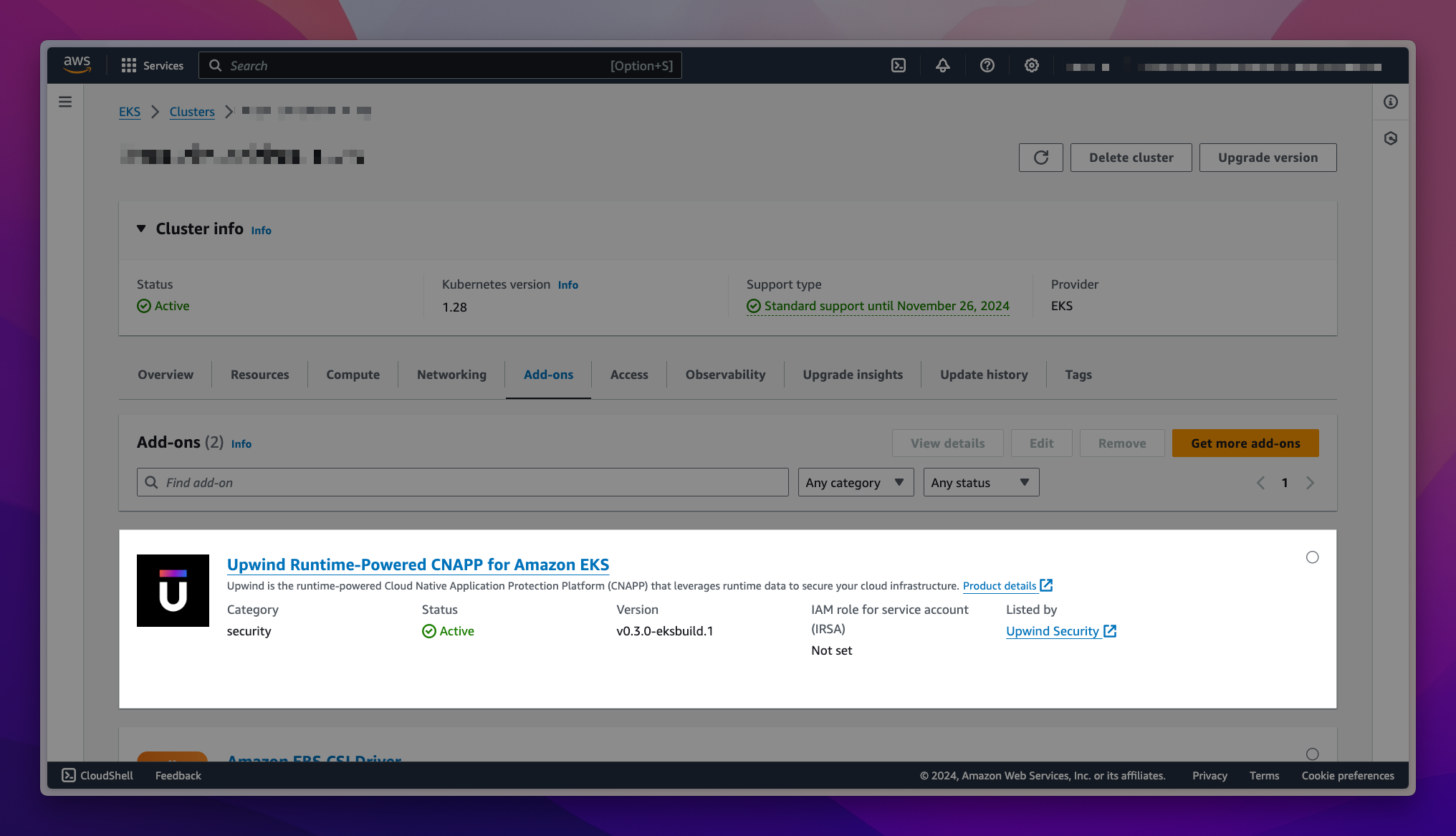This screenshot has width=1456, height=836.
Task: Open CloudShell from top navigation bar icon
Action: 899,65
